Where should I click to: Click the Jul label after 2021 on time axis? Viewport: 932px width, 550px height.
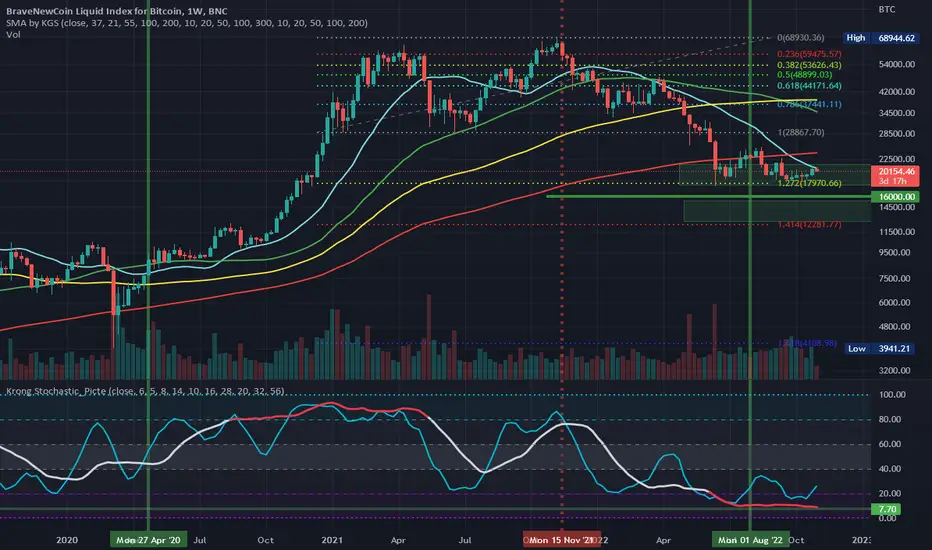tap(465, 540)
